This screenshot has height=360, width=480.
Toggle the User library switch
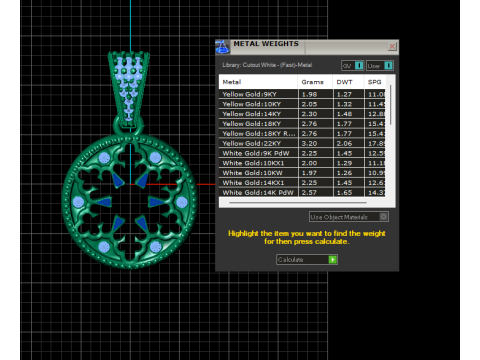pos(380,66)
